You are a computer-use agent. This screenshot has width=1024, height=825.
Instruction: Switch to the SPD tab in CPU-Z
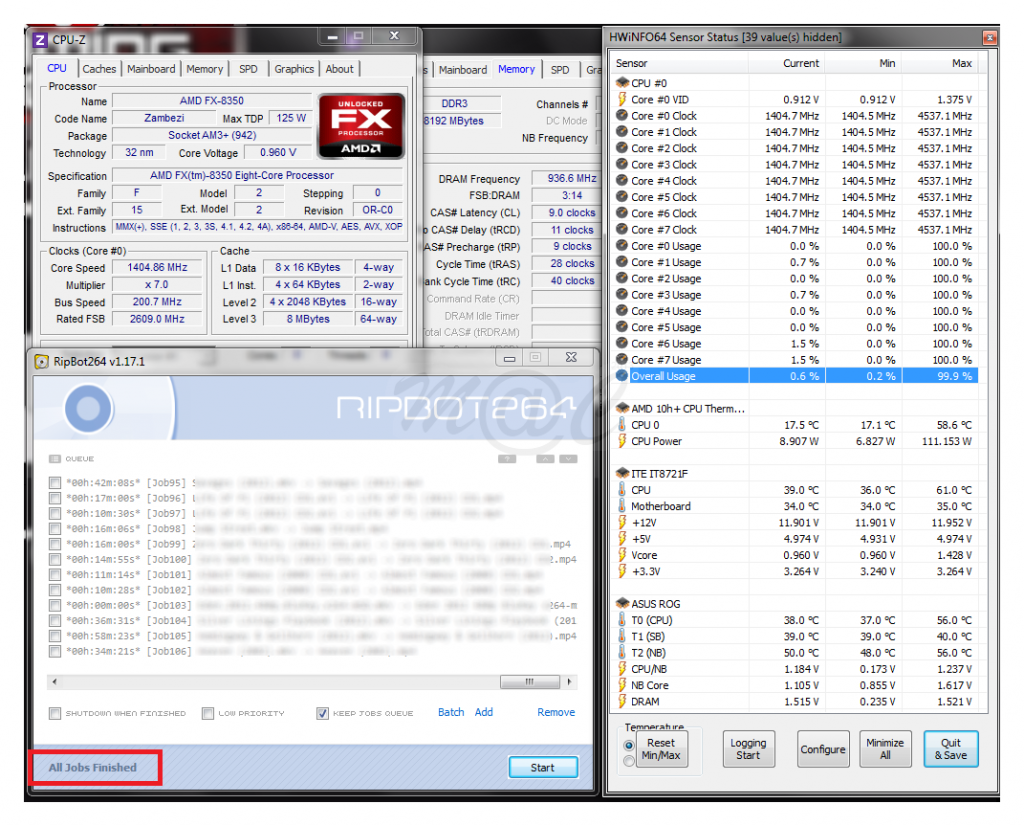247,69
